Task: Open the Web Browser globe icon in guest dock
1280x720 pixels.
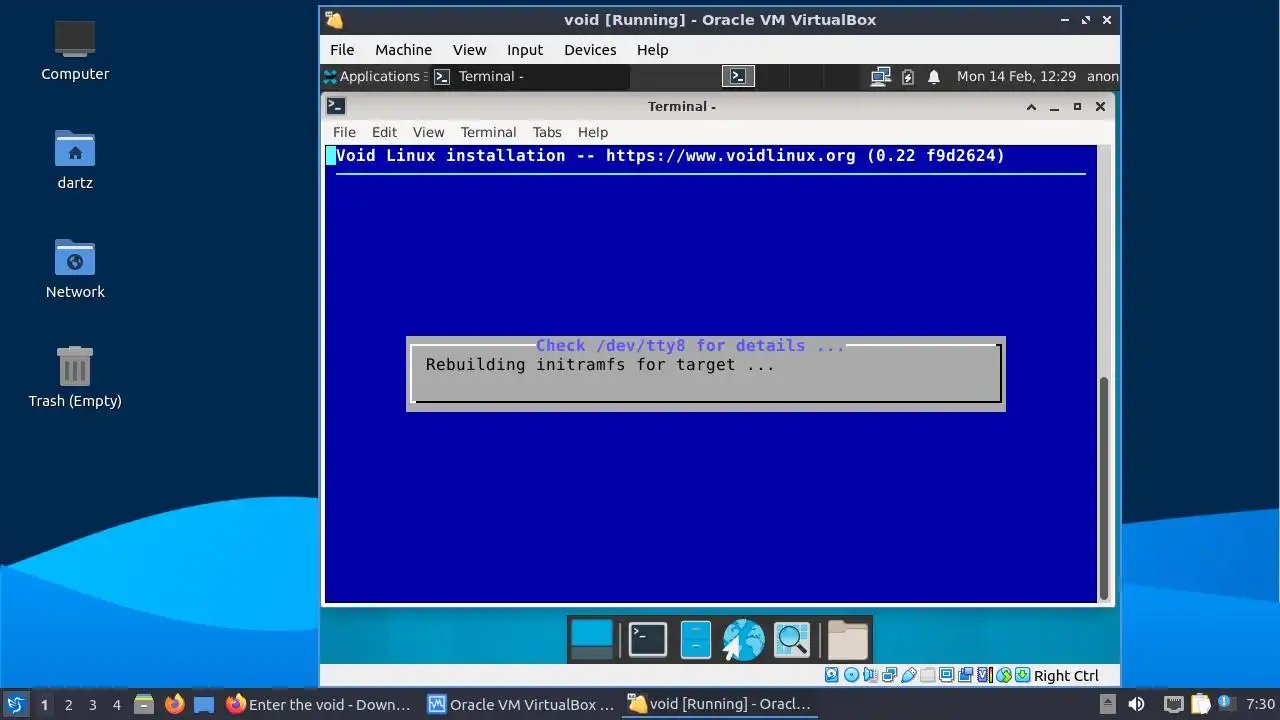Action: pos(743,640)
